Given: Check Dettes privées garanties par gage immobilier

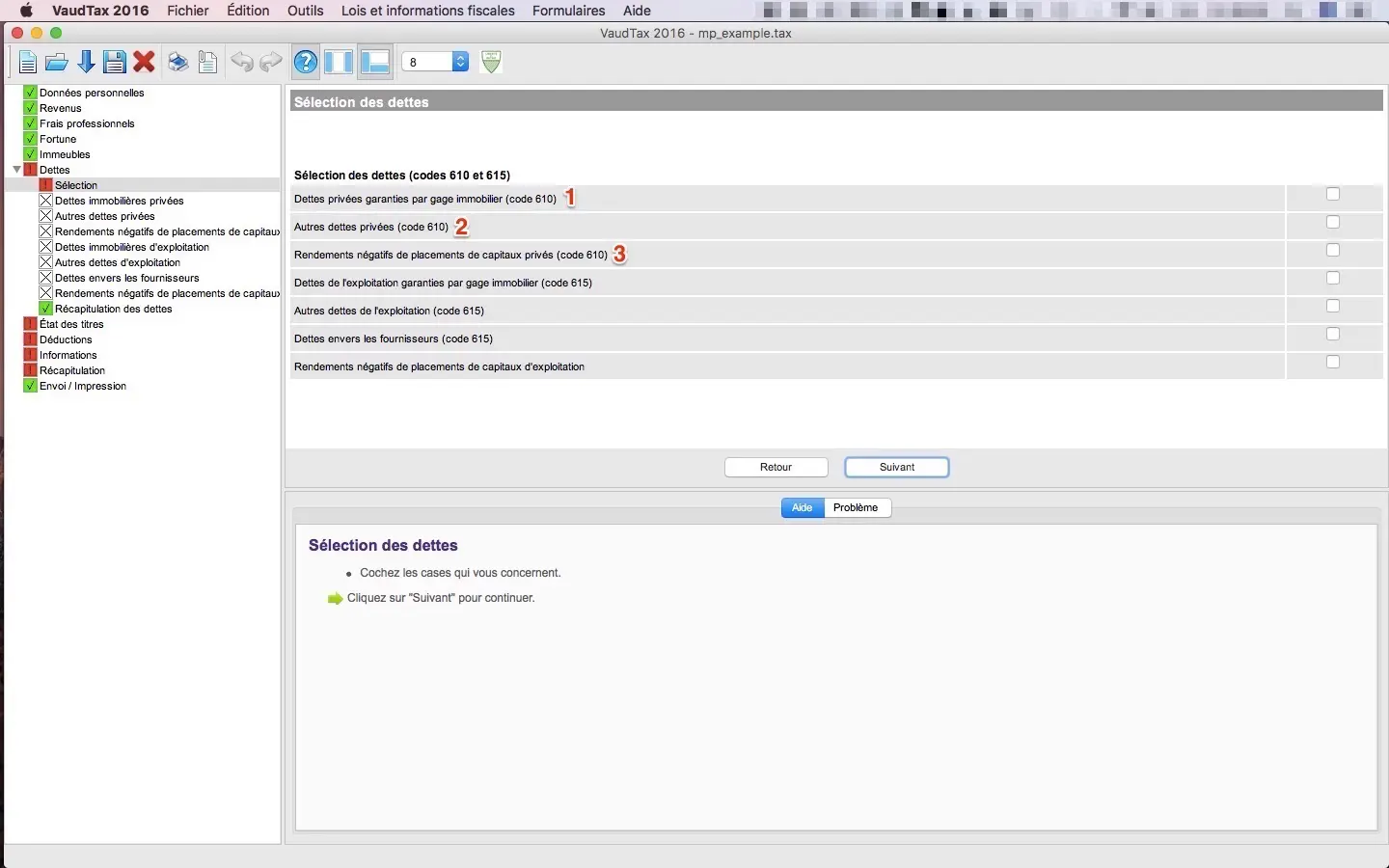Looking at the screenshot, I should click(x=1333, y=194).
